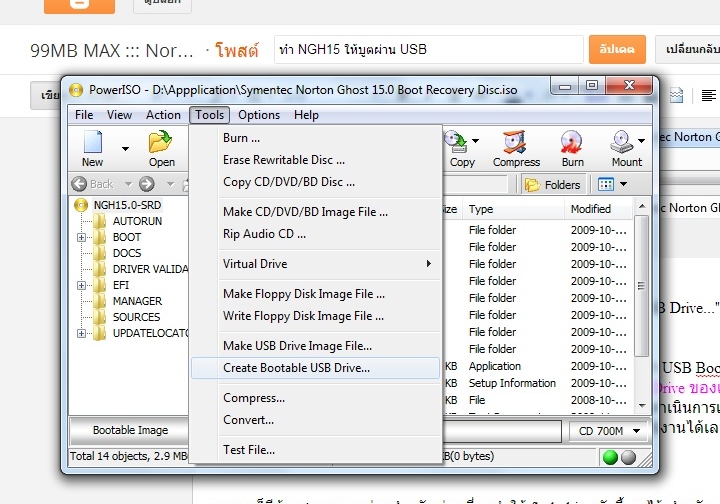
Task: Click the gray status indicator
Action: point(628,457)
